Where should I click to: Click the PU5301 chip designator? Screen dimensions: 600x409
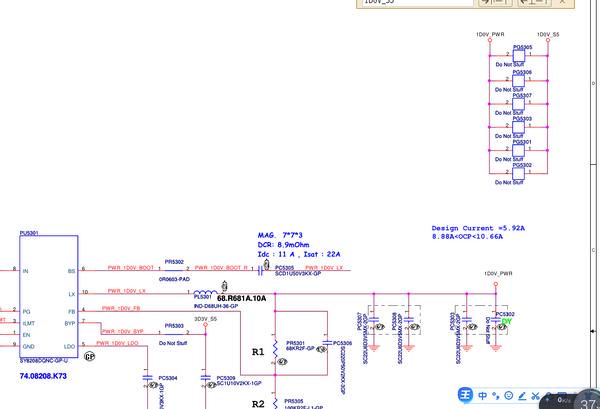[x=29, y=233]
